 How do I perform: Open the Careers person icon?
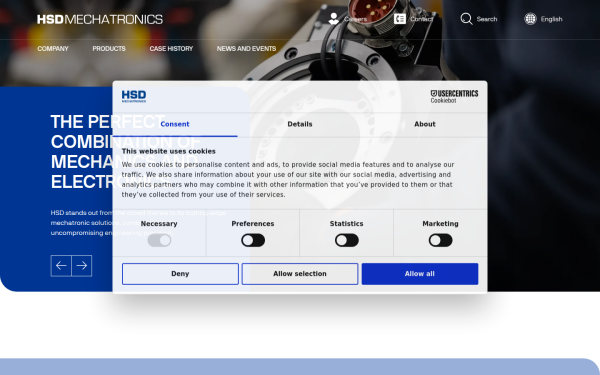coord(334,19)
